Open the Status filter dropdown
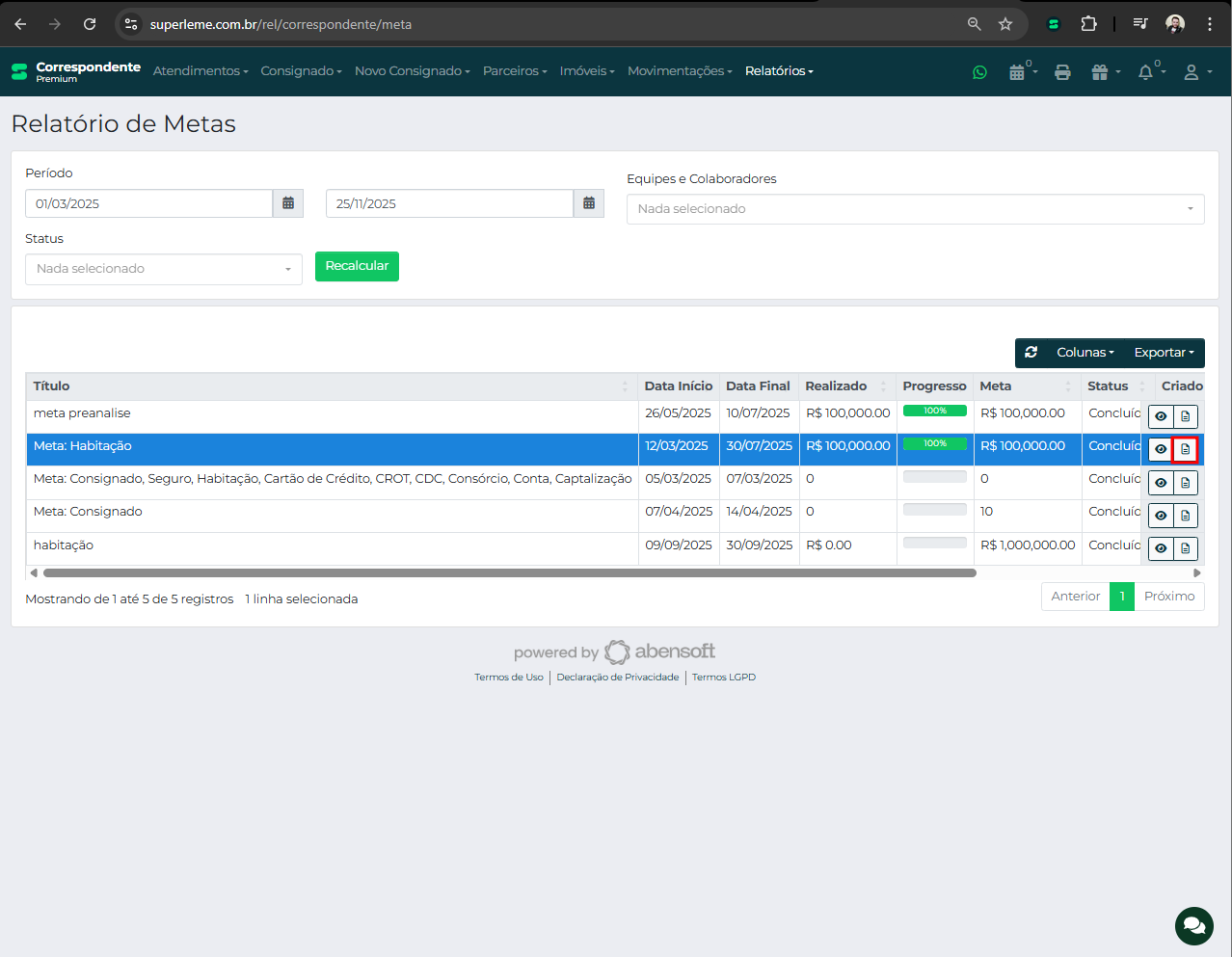The width and height of the screenshot is (1232, 957). pos(163,269)
